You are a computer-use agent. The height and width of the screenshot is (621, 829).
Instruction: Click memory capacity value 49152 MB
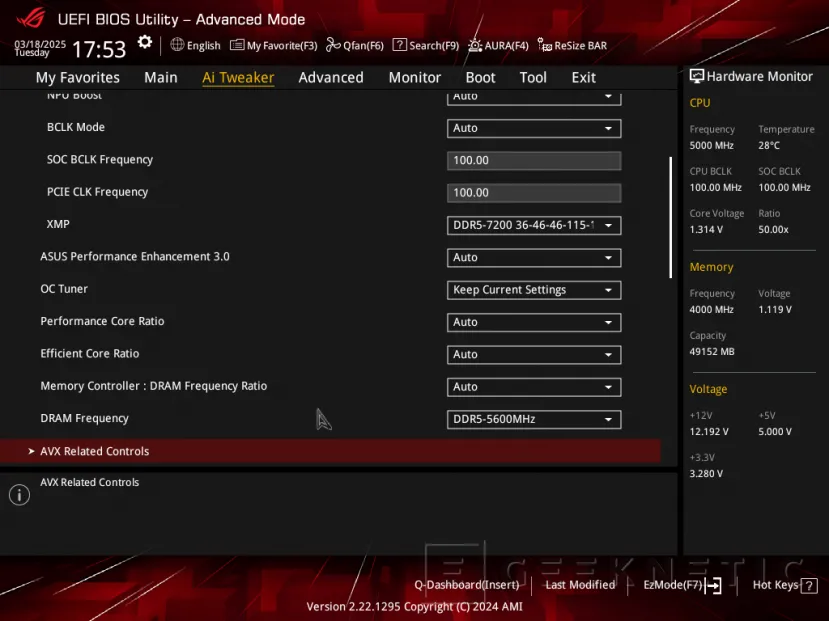coord(712,352)
